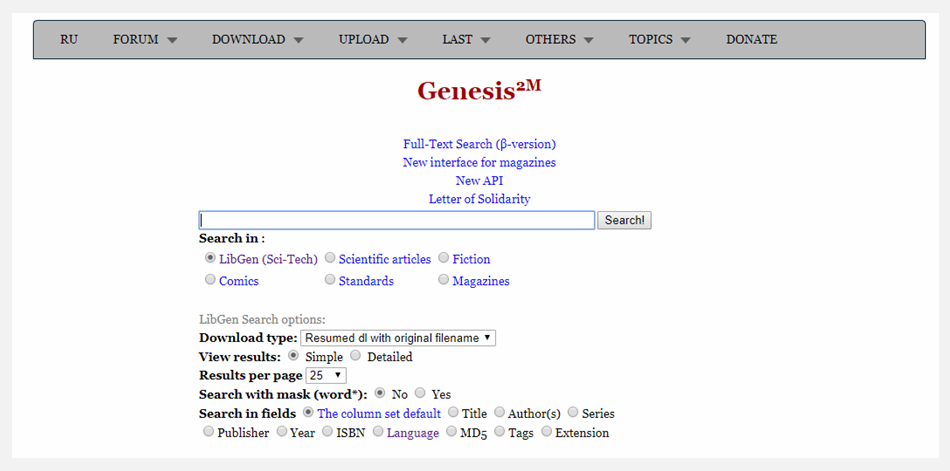
Task: Select Year search field radio
Action: pos(282,431)
